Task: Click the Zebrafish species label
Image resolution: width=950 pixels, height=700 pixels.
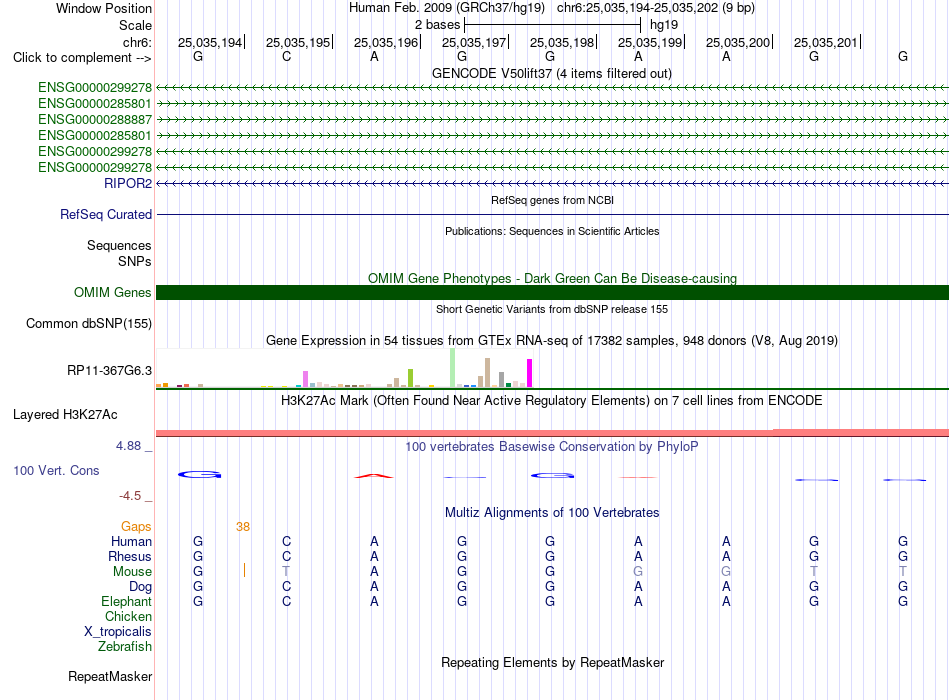Action: click(x=125, y=647)
